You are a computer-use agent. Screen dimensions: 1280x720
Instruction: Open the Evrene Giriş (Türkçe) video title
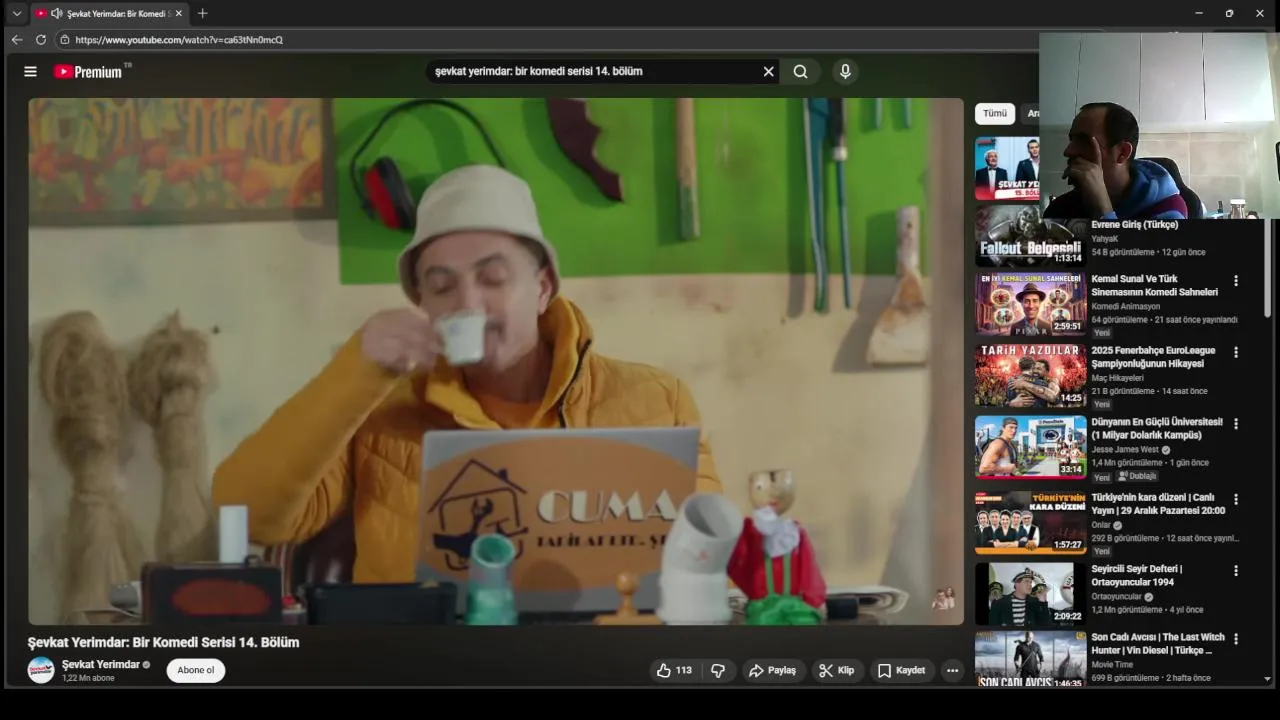pos(1135,225)
